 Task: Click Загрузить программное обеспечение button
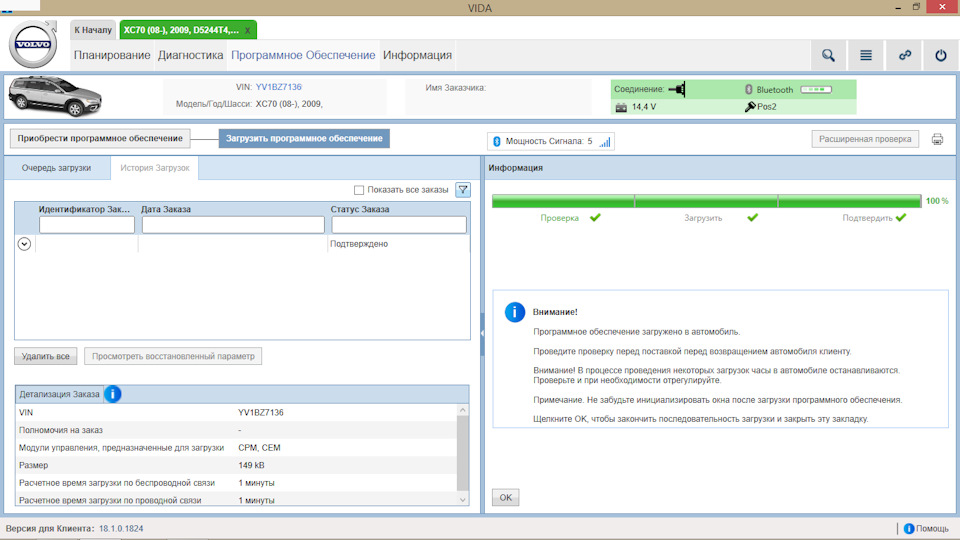point(304,138)
